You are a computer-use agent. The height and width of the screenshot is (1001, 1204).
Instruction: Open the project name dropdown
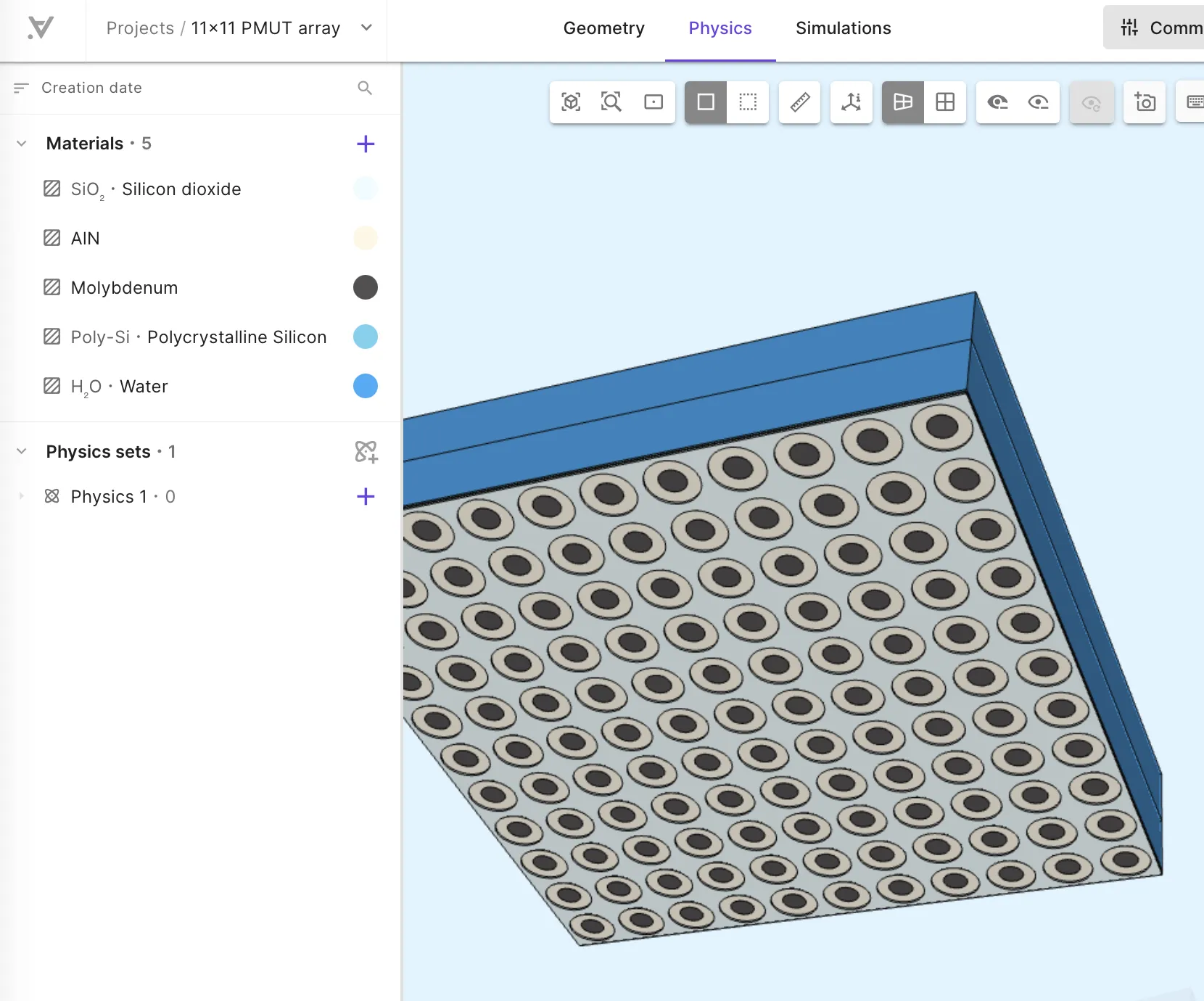(x=366, y=28)
